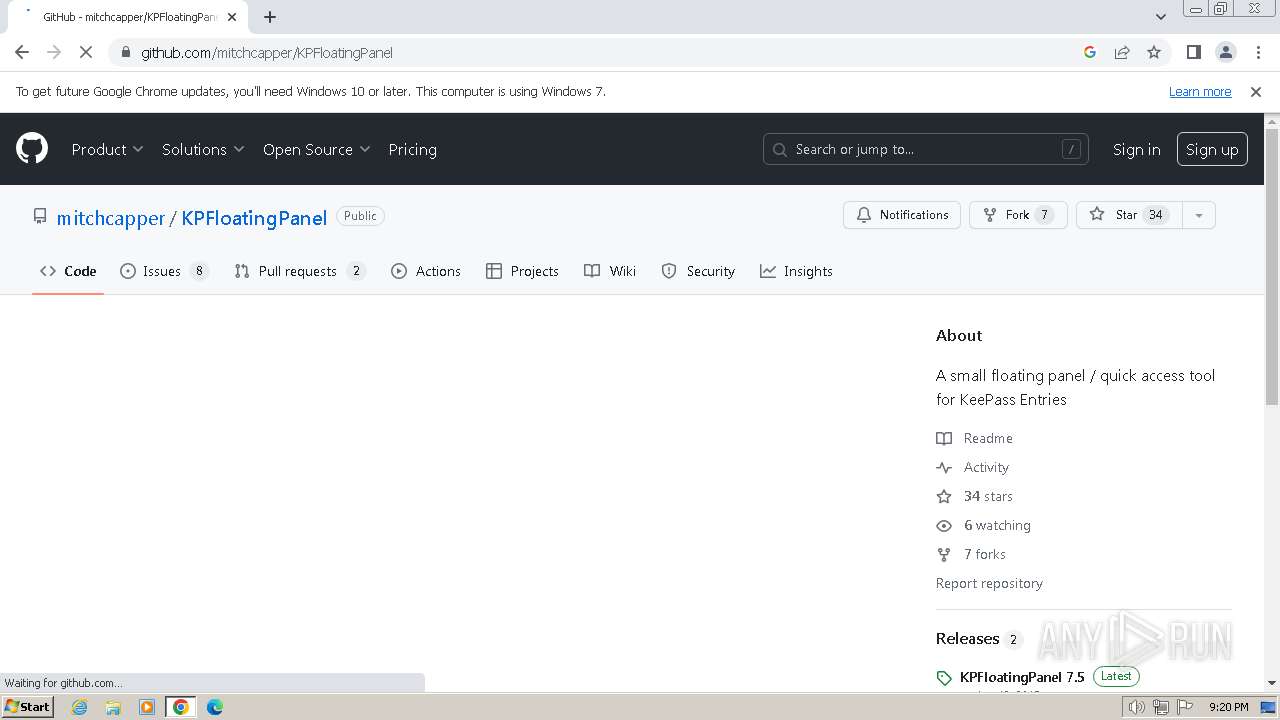Star the KPFloatingPanel repository
1280x720 pixels.
(1129, 215)
